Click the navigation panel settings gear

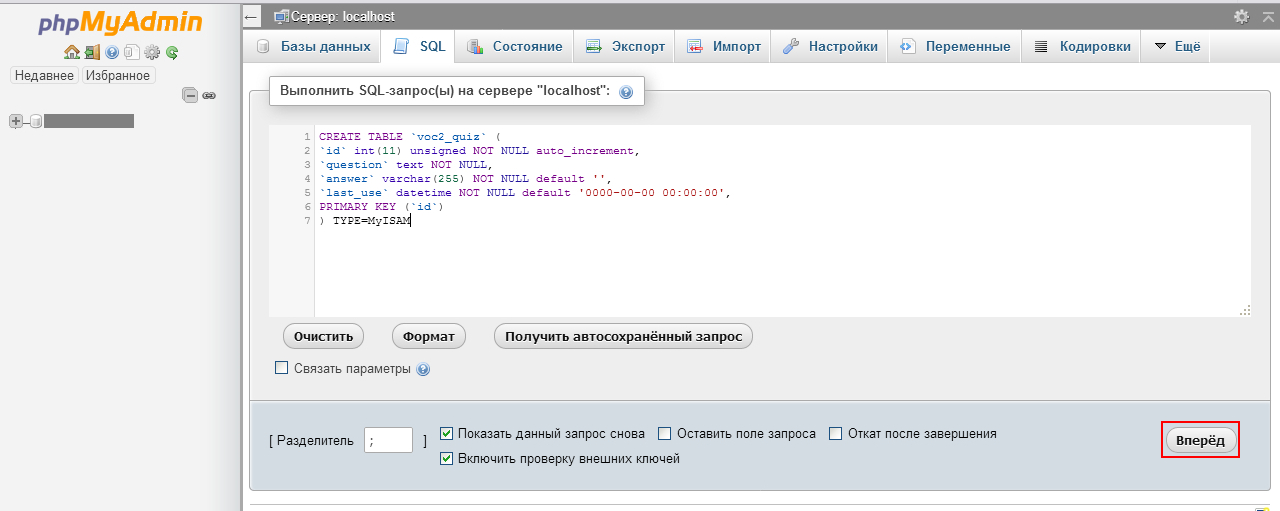tap(152, 52)
